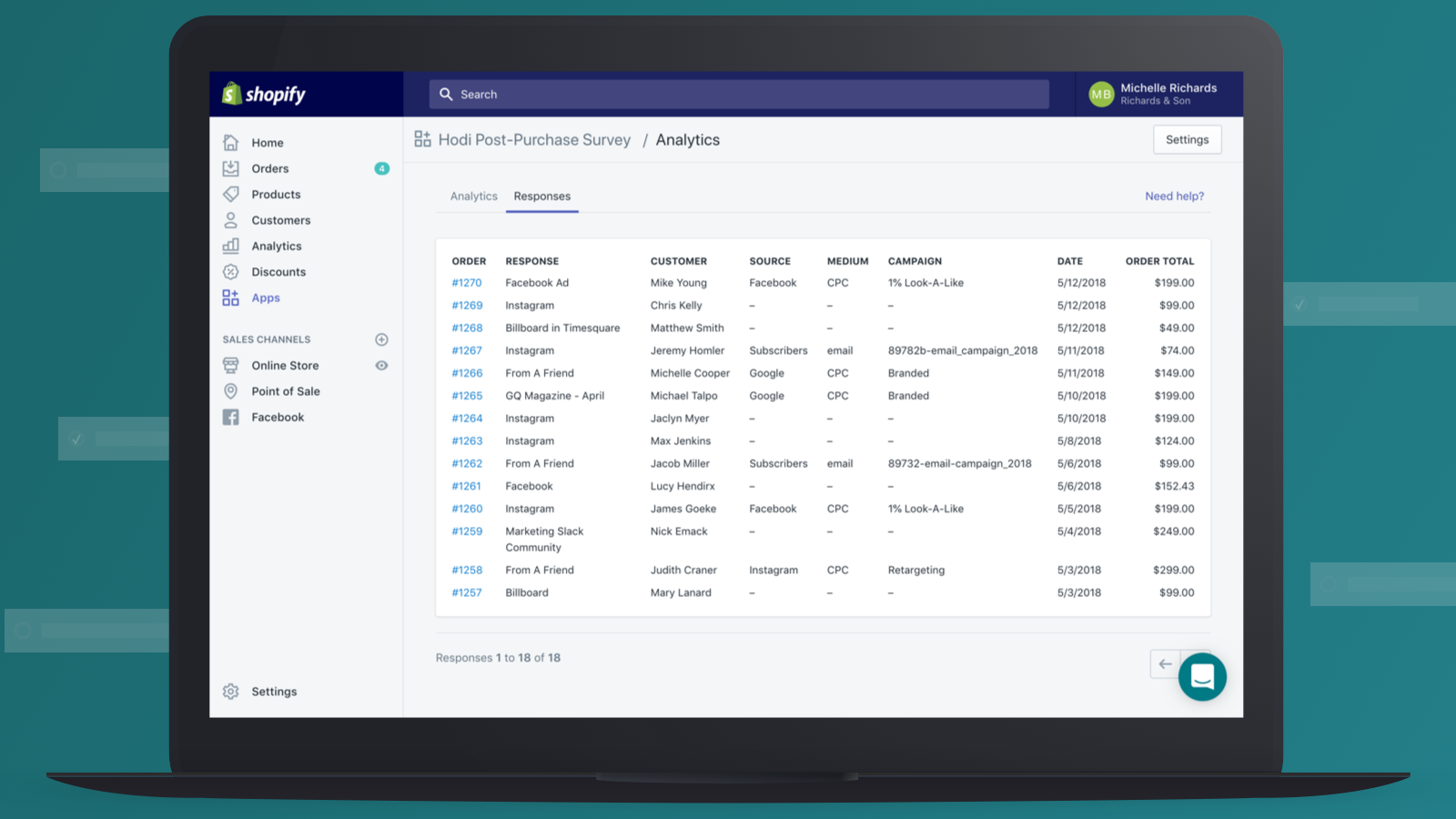Open order #1260
This screenshot has height=819, width=1456.
click(x=467, y=509)
